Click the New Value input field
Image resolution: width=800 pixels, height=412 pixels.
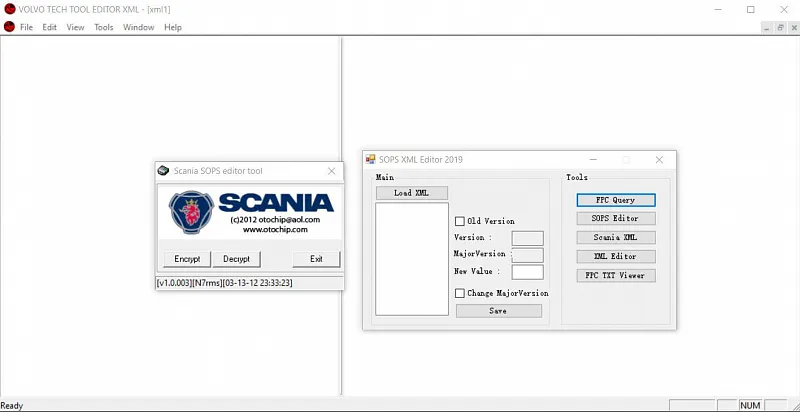[528, 272]
